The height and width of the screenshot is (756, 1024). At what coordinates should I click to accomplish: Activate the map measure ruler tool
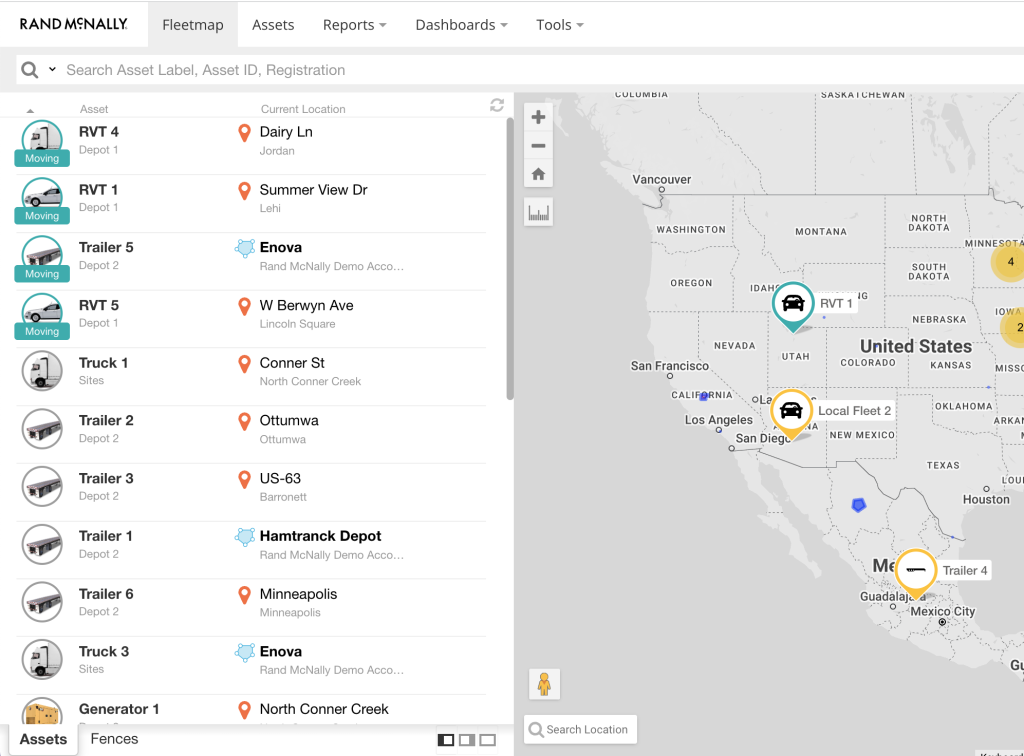tap(538, 212)
